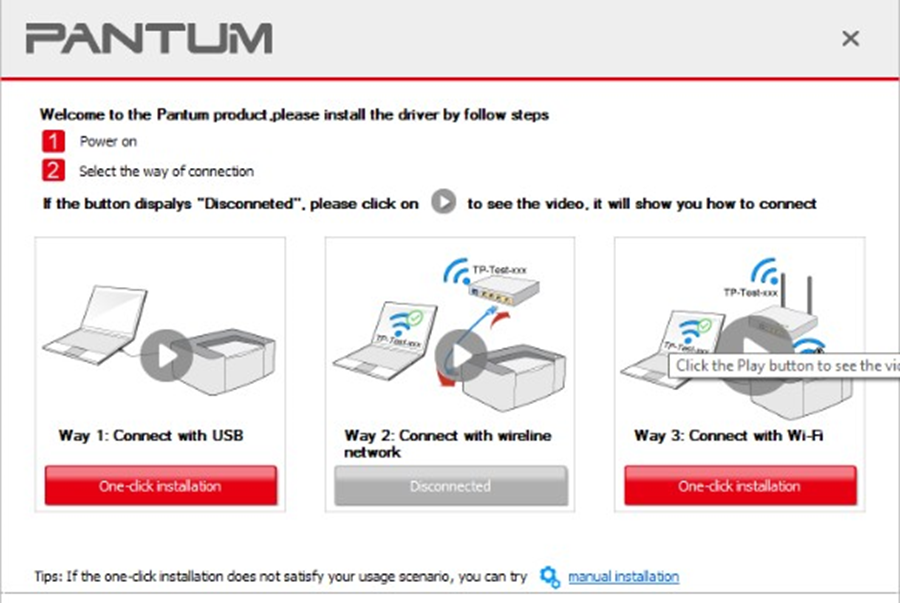Click the red step 2 number icon
The height and width of the screenshot is (603, 900).
point(53,170)
